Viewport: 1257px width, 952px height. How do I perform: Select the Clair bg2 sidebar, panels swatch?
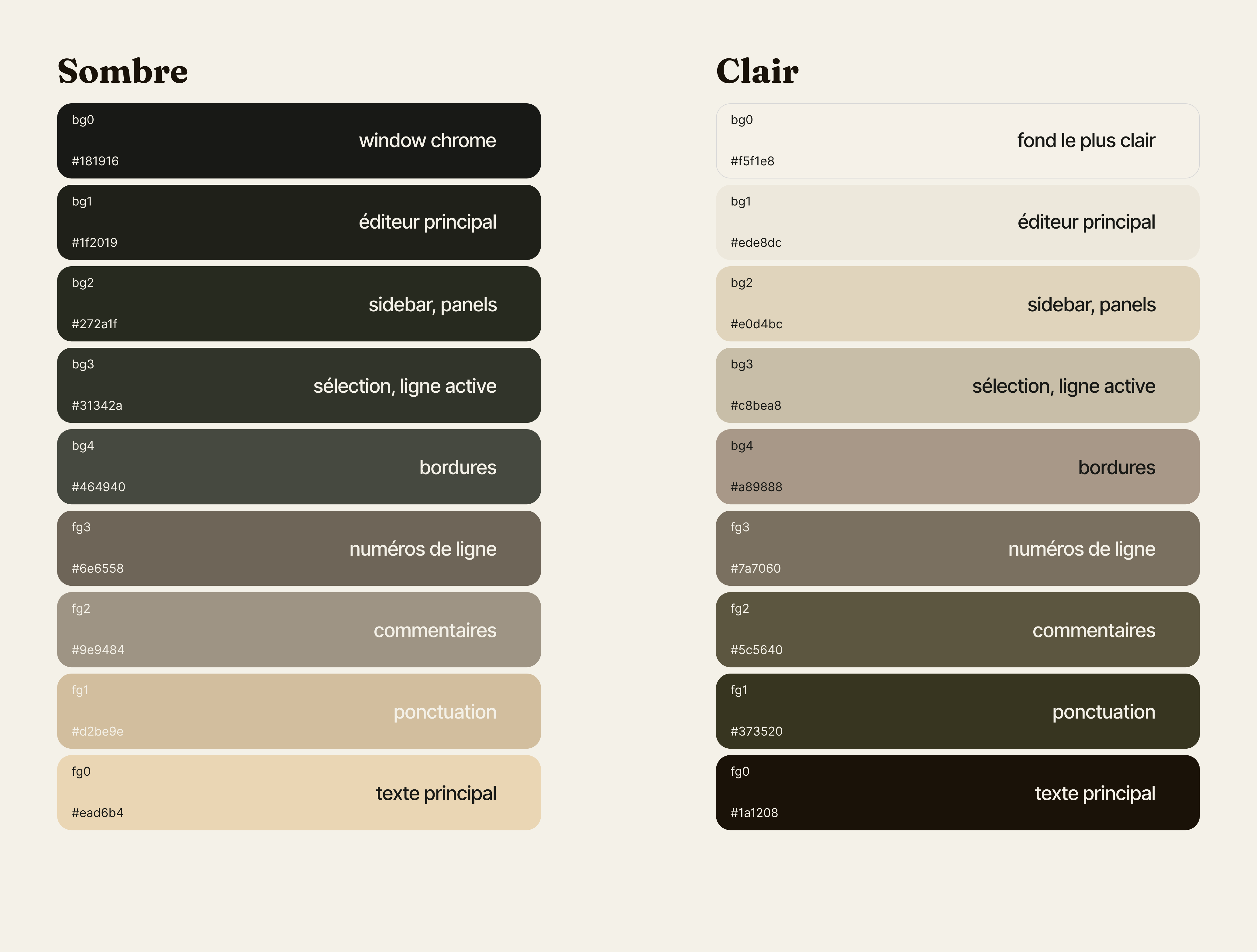(958, 304)
